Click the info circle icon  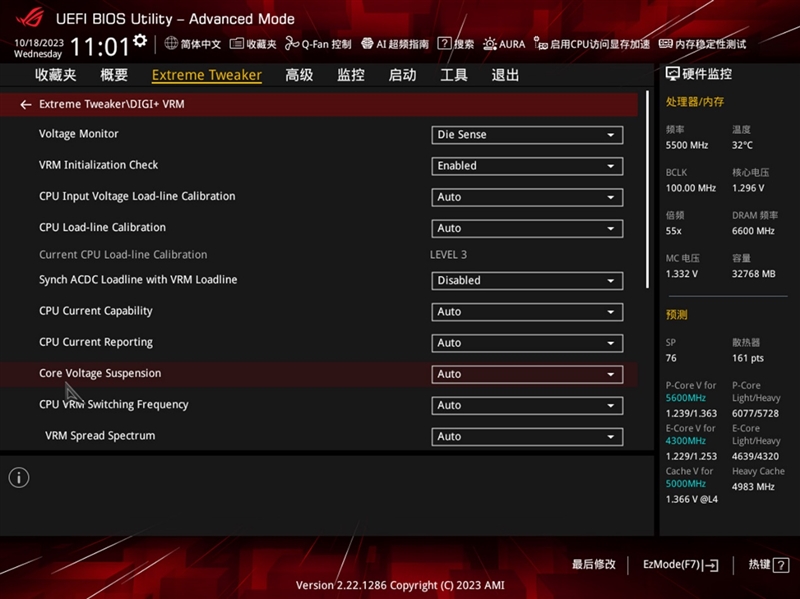pyautogui.click(x=19, y=478)
